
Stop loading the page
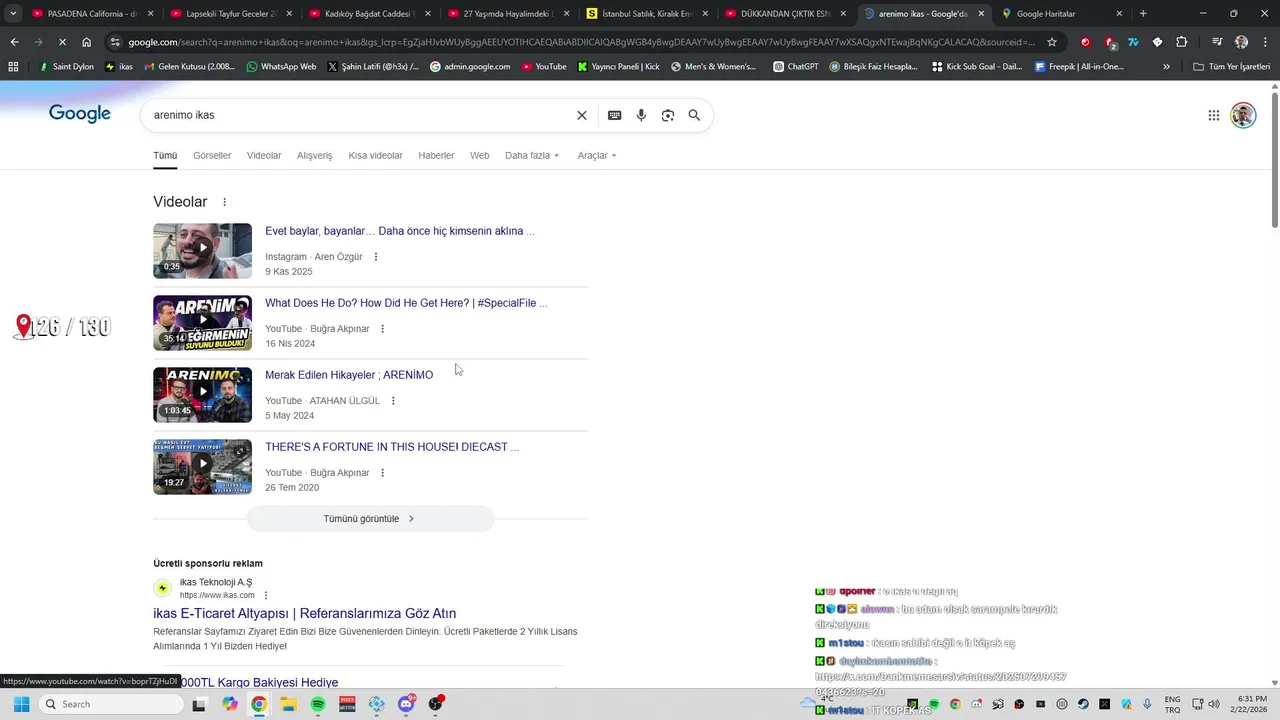click(x=61, y=42)
